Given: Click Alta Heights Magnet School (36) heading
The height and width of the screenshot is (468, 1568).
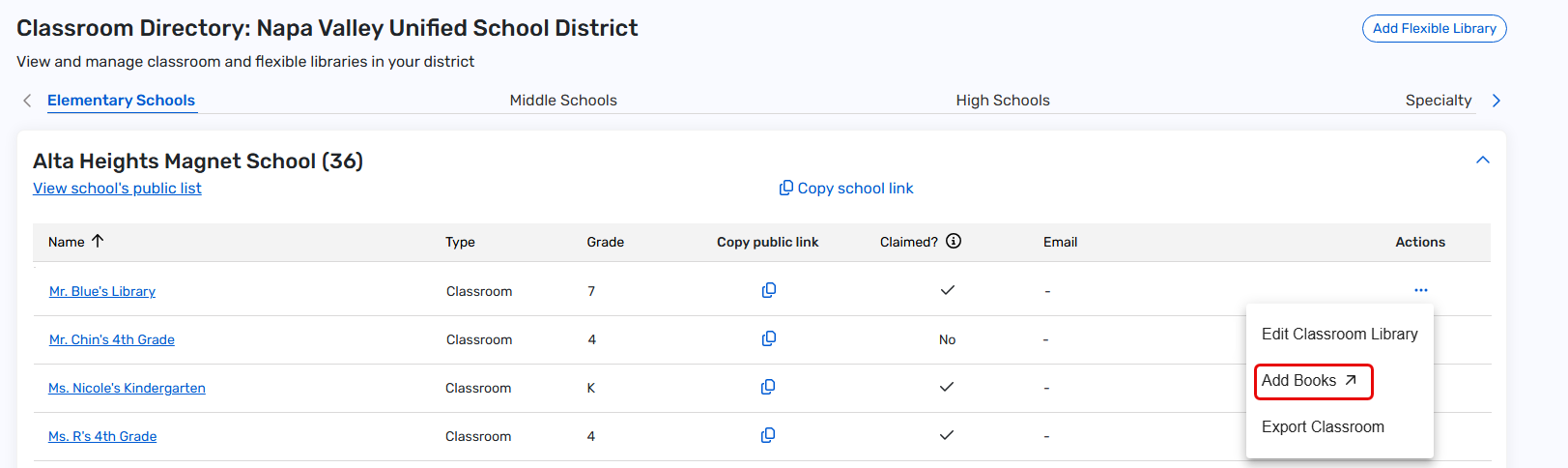Looking at the screenshot, I should click(x=198, y=161).
